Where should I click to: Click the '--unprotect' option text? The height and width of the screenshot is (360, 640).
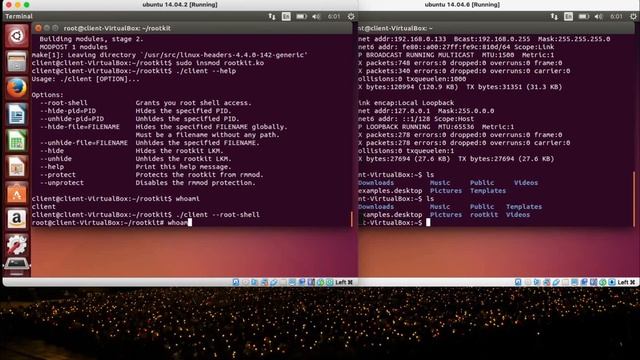[62, 183]
